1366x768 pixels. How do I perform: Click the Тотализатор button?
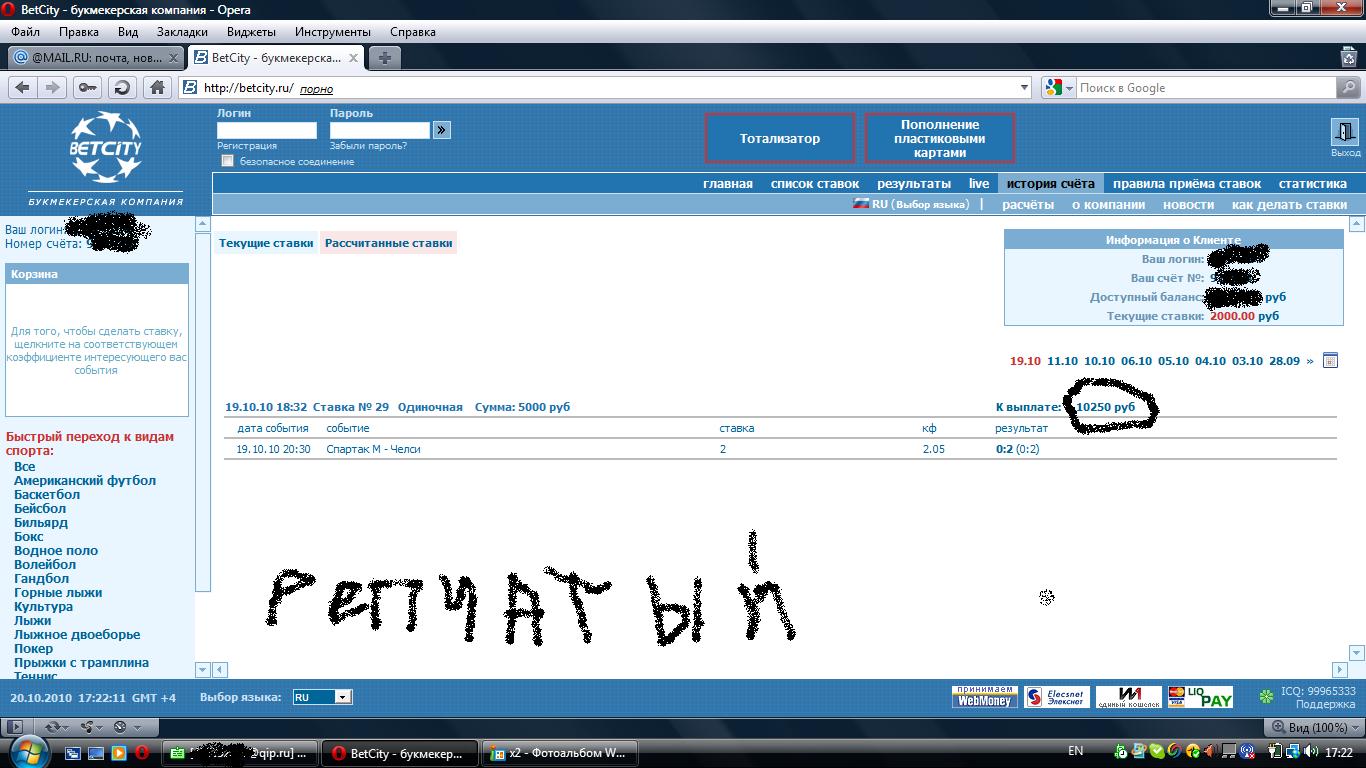[x=780, y=139]
